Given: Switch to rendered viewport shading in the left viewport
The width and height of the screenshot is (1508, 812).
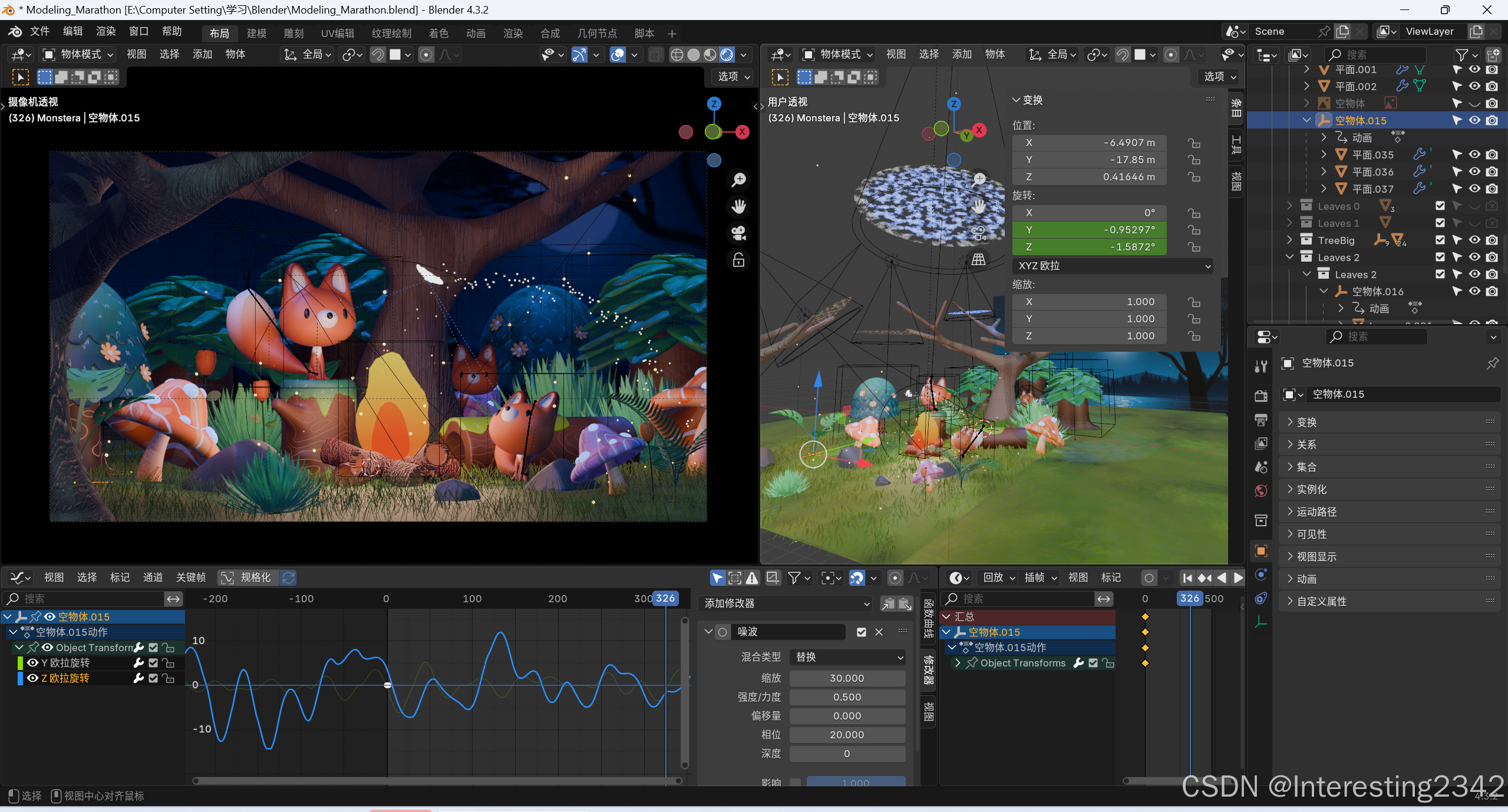Looking at the screenshot, I should point(727,55).
